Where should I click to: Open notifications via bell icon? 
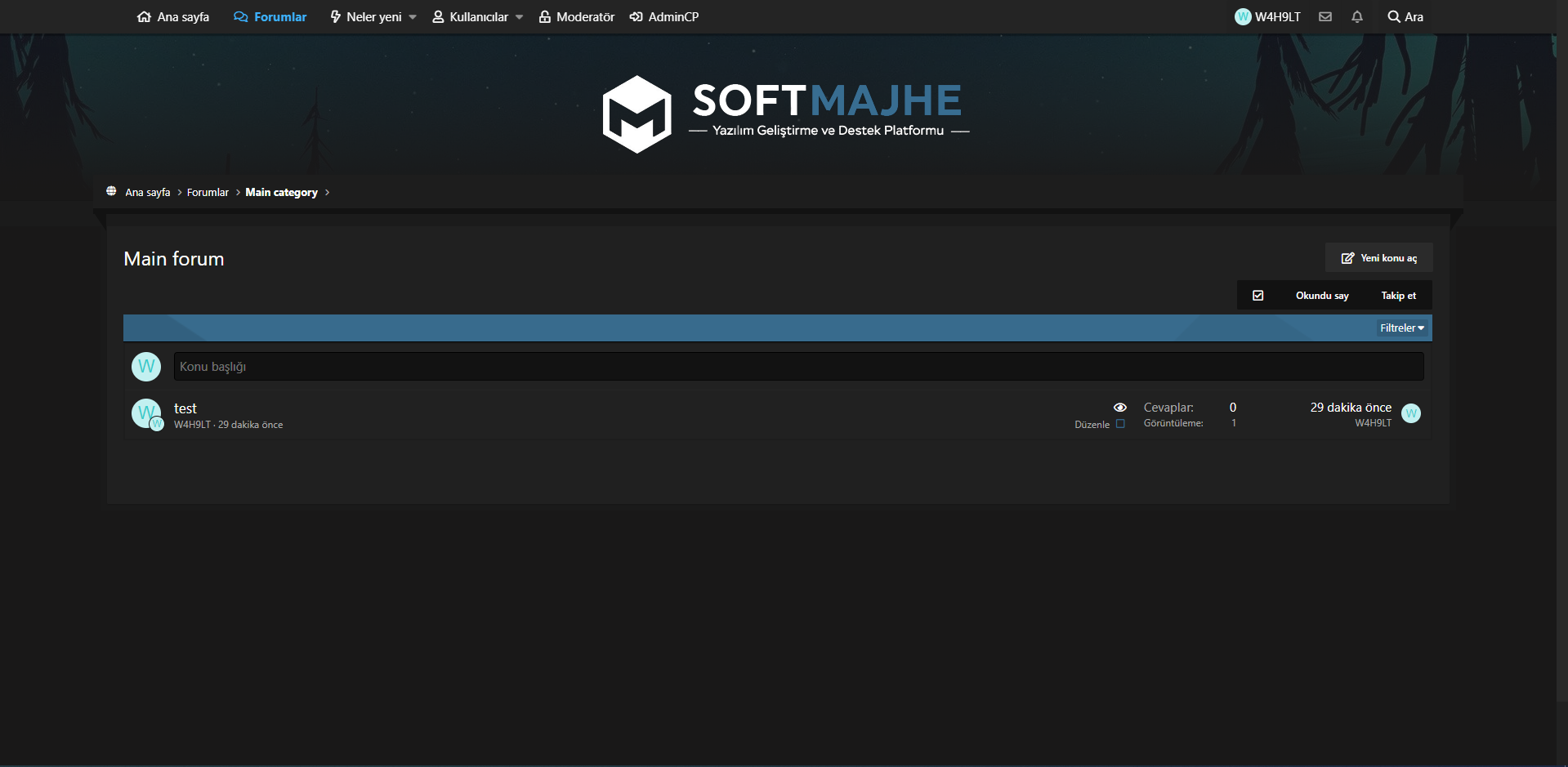coord(1356,16)
